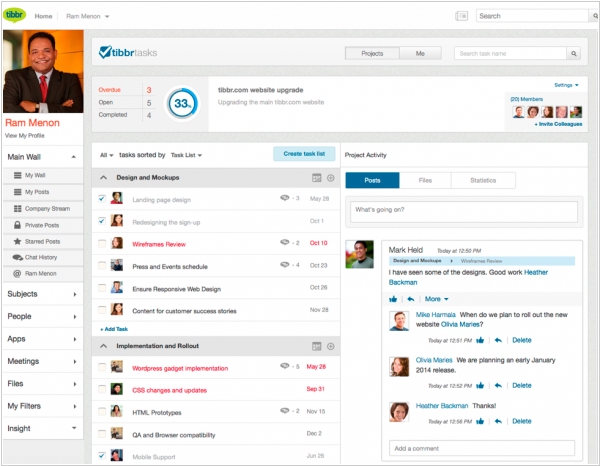Add item with plus icon in Design and Mockups

331,178
